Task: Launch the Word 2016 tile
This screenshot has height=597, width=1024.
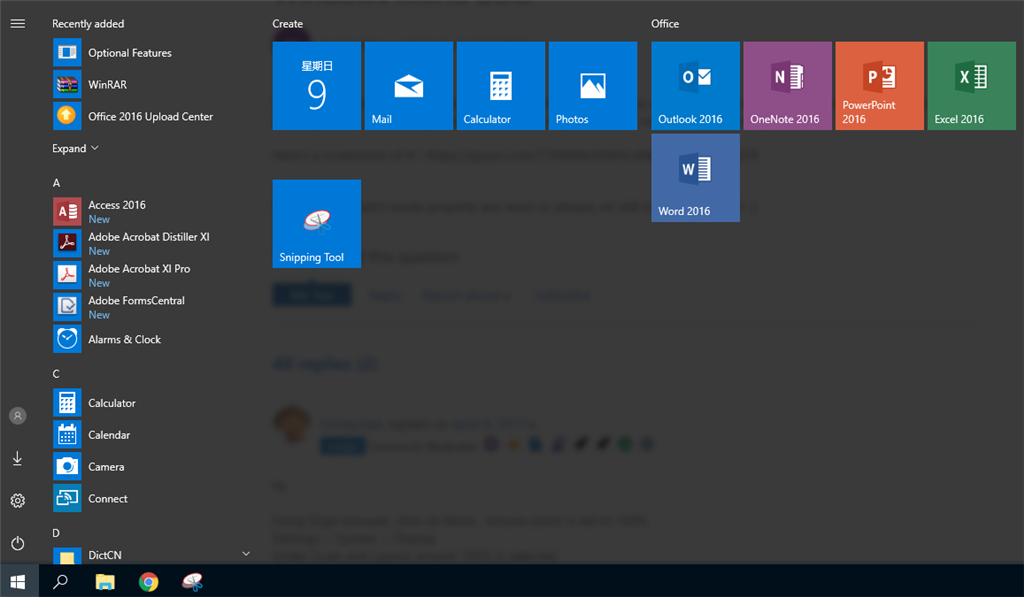Action: pyautogui.click(x=696, y=178)
